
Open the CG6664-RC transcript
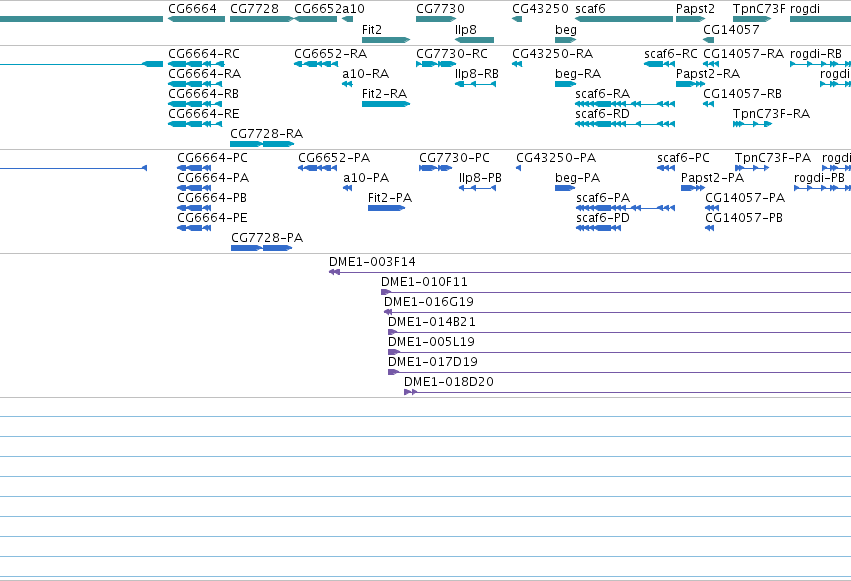[x=204, y=54]
